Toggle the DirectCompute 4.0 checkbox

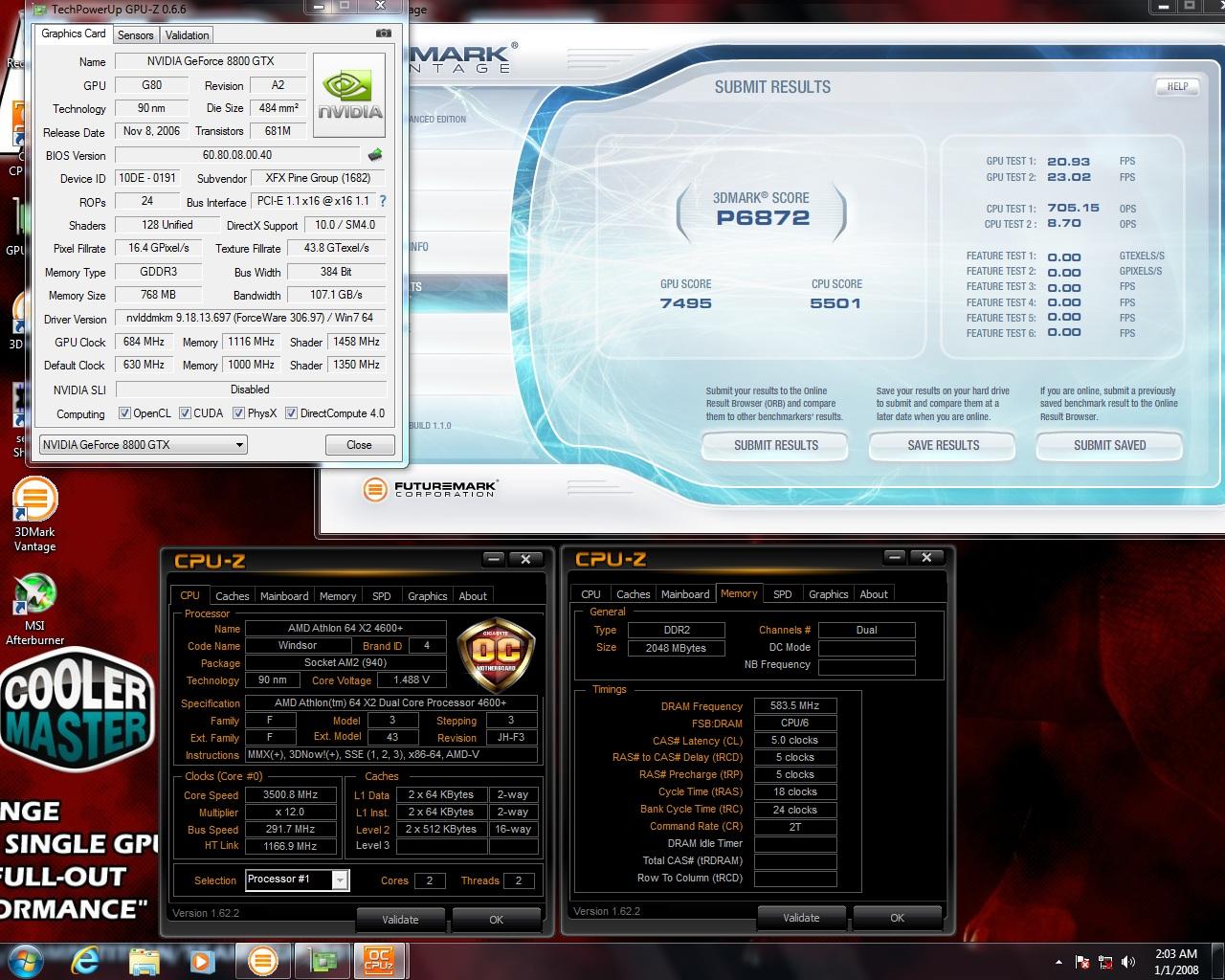click(x=291, y=413)
